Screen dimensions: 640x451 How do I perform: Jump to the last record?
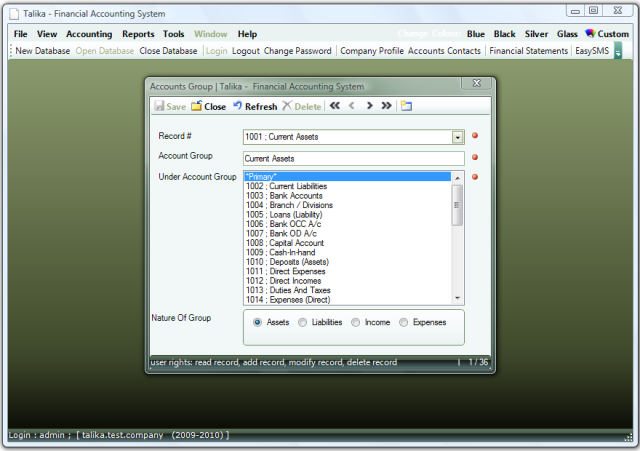tap(386, 106)
